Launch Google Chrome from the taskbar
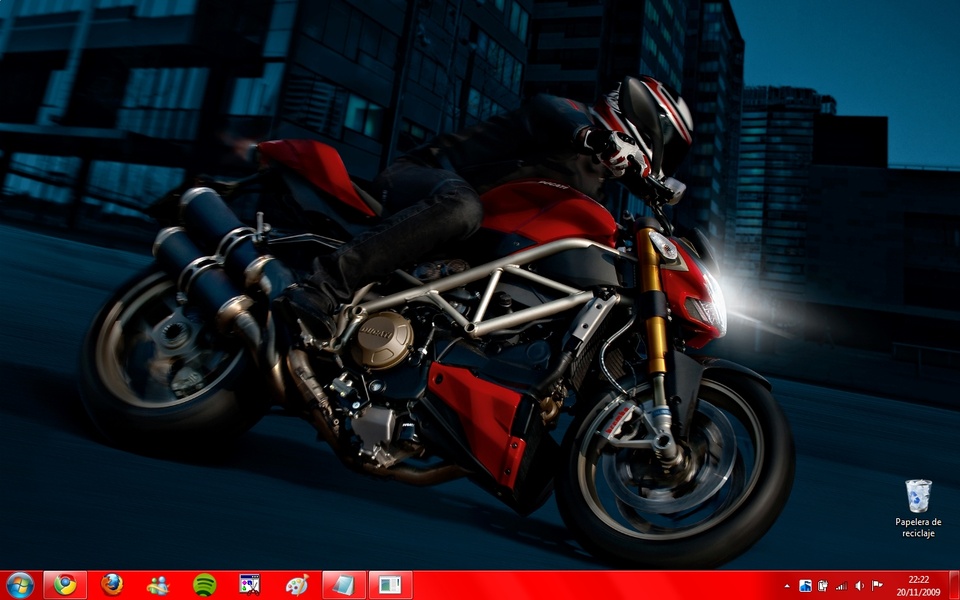This screenshot has width=960, height=600. (65, 585)
